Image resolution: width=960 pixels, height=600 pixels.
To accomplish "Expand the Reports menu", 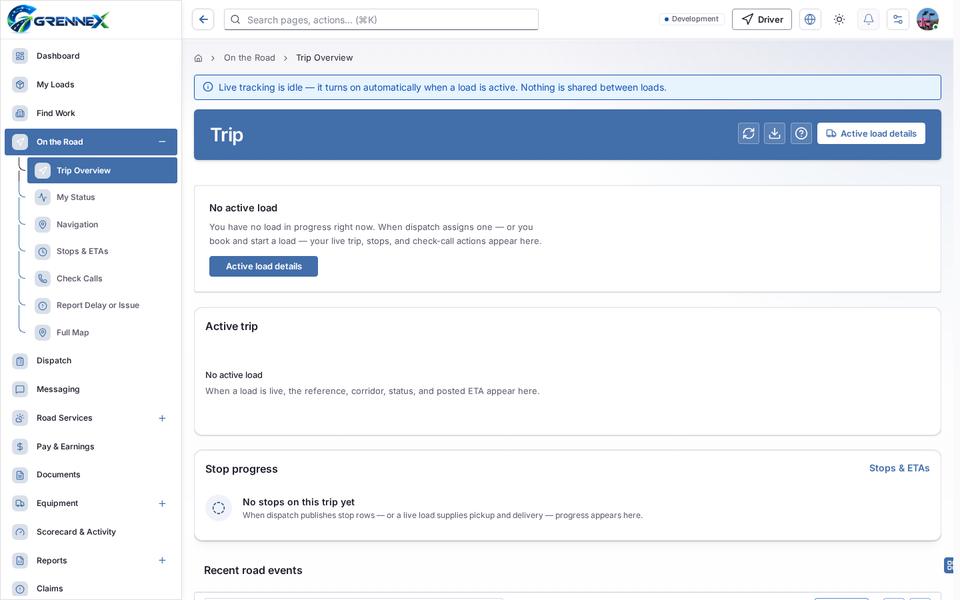I will pyautogui.click(x=162, y=560).
